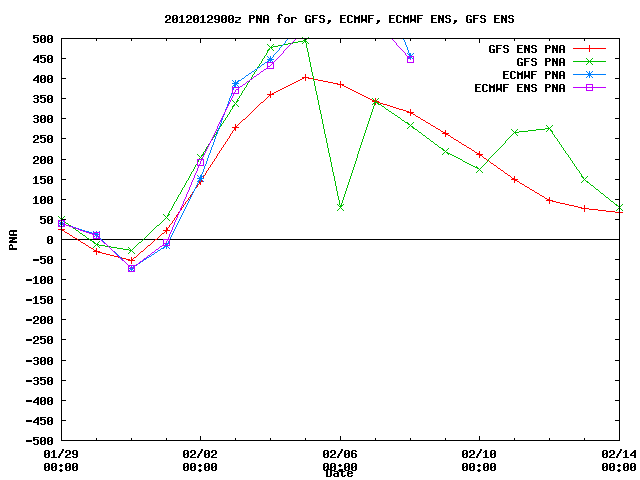Click the '150' y-axis tick label
640x480 pixels.
tap(43, 180)
